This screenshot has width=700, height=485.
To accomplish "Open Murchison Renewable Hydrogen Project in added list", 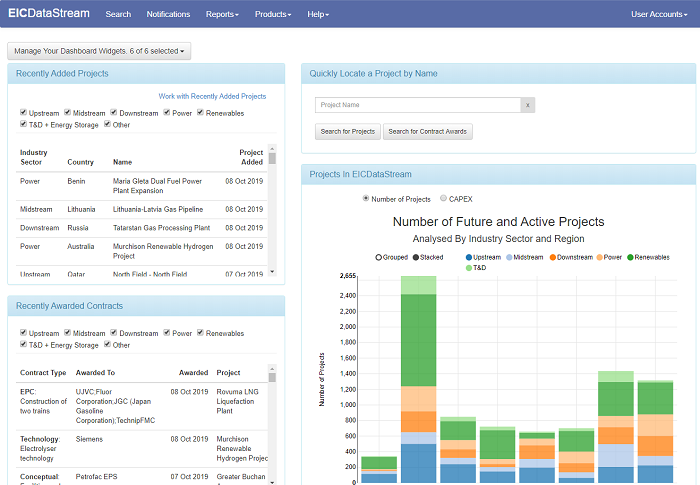I will (163, 251).
